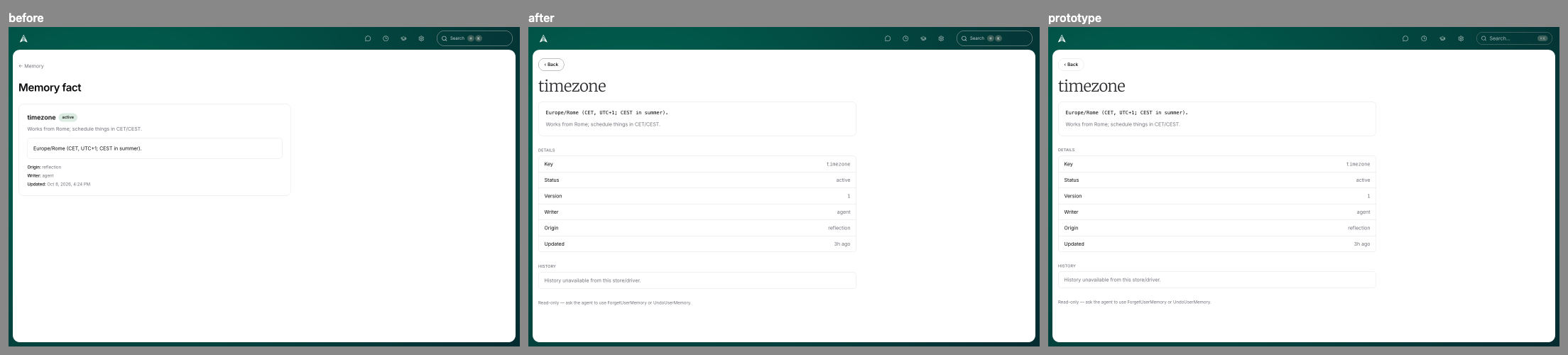Click the graduation cap icon in the prototype panel
Viewport: 1568px width, 355px height.
[x=1442, y=38]
